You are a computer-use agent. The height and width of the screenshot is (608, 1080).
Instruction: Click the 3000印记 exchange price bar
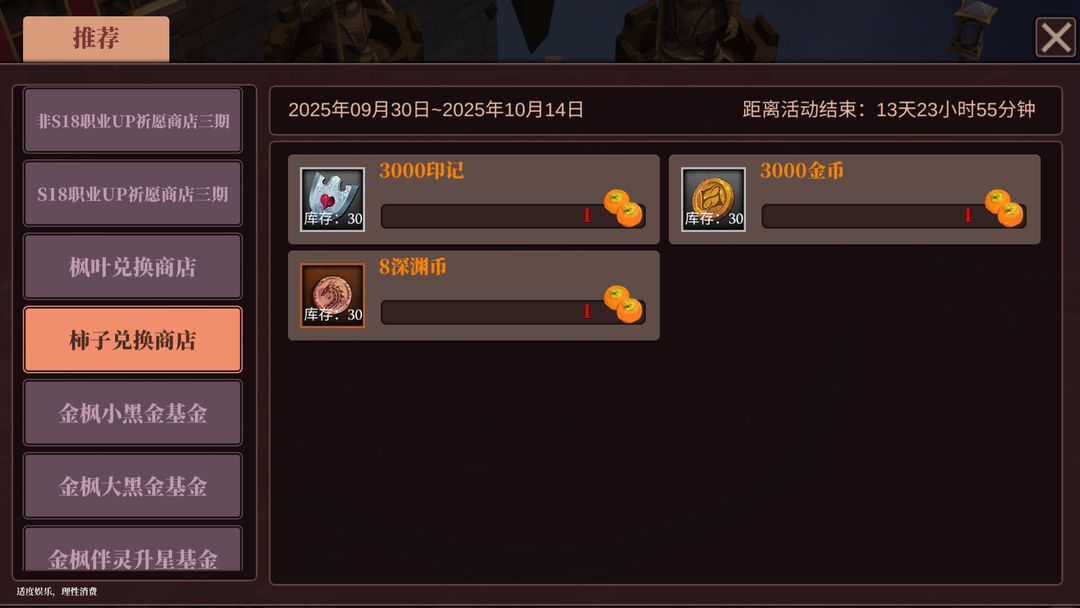513,216
